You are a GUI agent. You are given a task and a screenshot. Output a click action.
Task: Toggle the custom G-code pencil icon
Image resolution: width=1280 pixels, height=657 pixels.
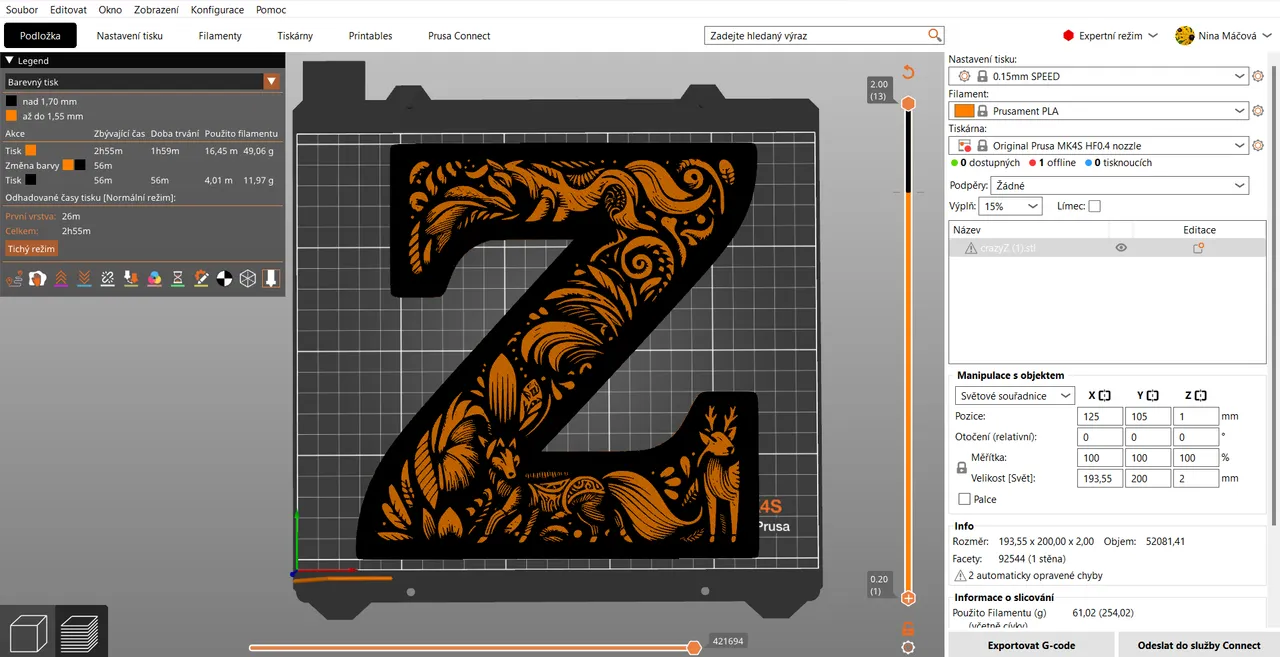click(202, 278)
